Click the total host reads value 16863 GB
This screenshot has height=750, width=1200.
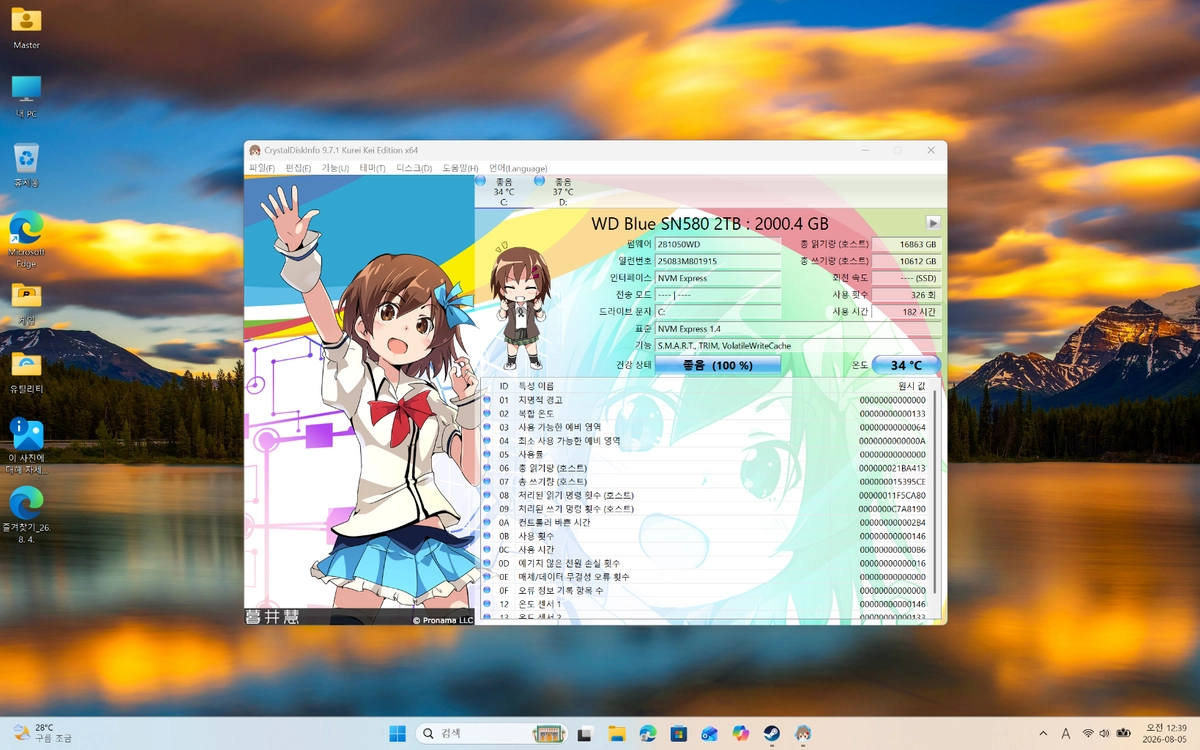point(906,245)
